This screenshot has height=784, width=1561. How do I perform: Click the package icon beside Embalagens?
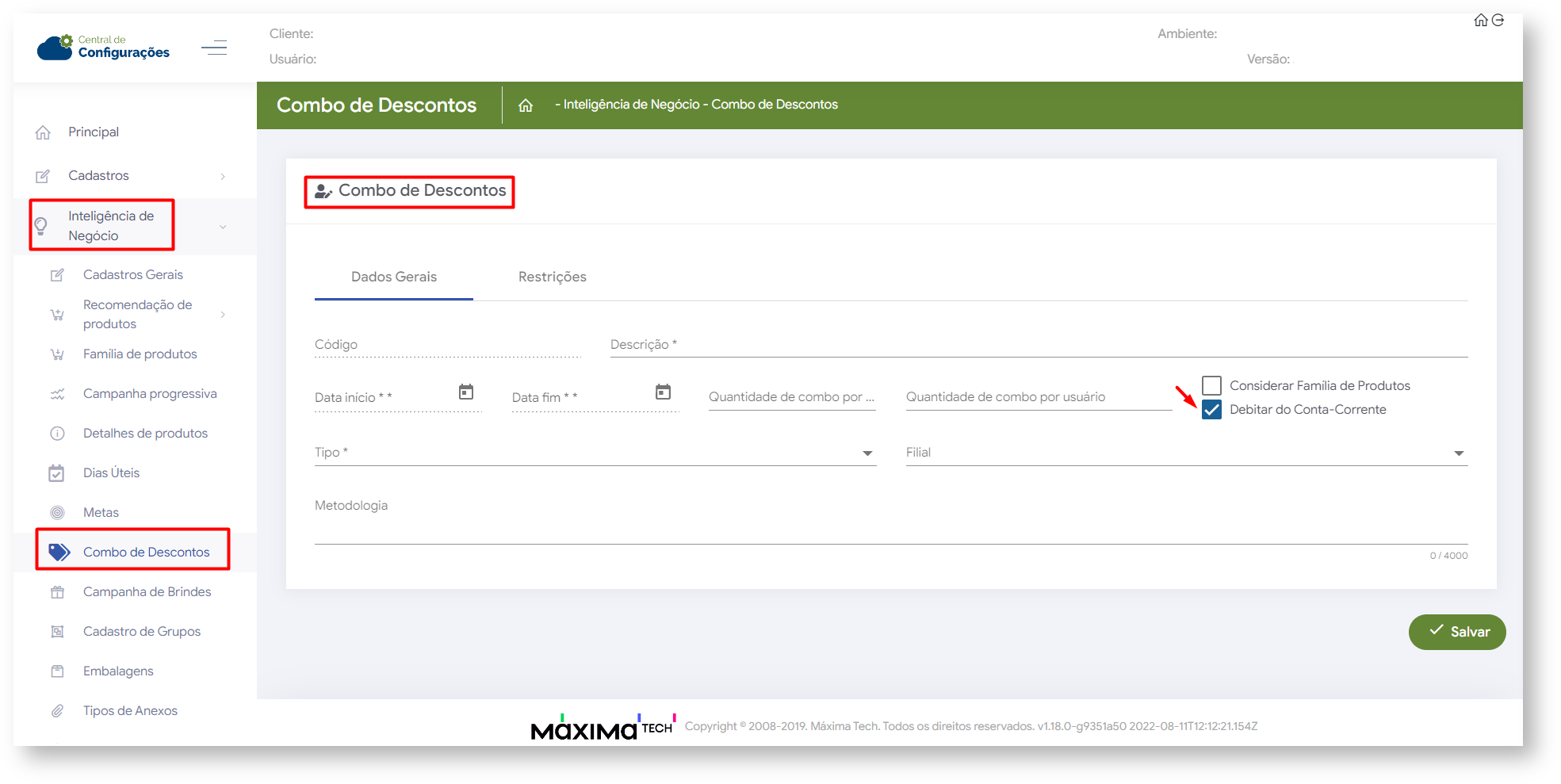click(57, 671)
